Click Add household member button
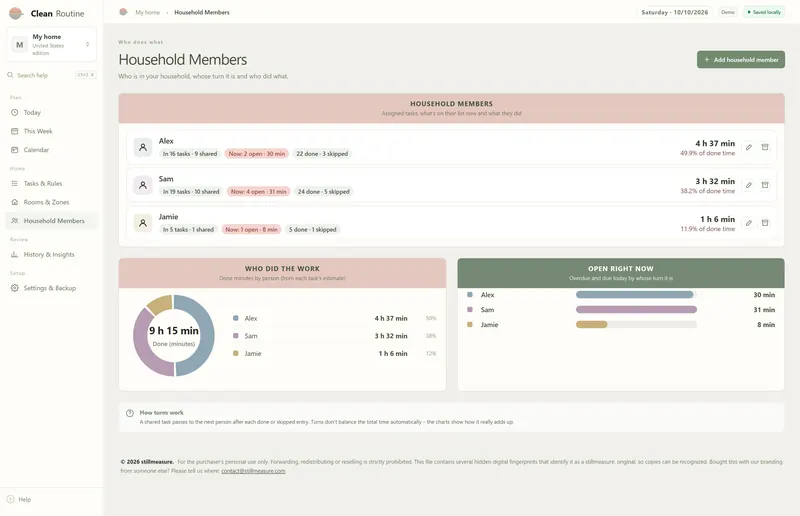 point(741,60)
